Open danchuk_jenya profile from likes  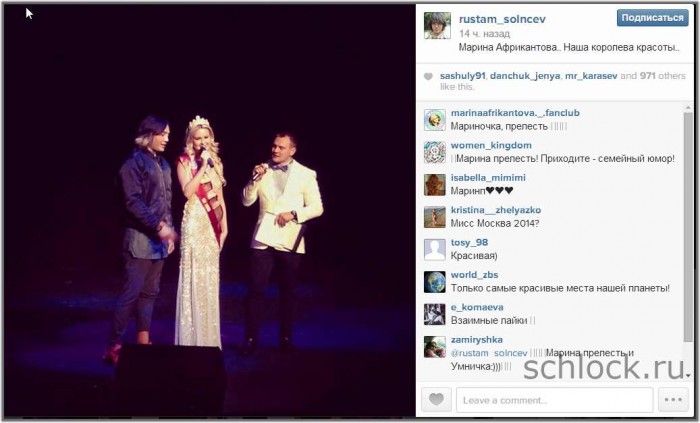point(525,76)
